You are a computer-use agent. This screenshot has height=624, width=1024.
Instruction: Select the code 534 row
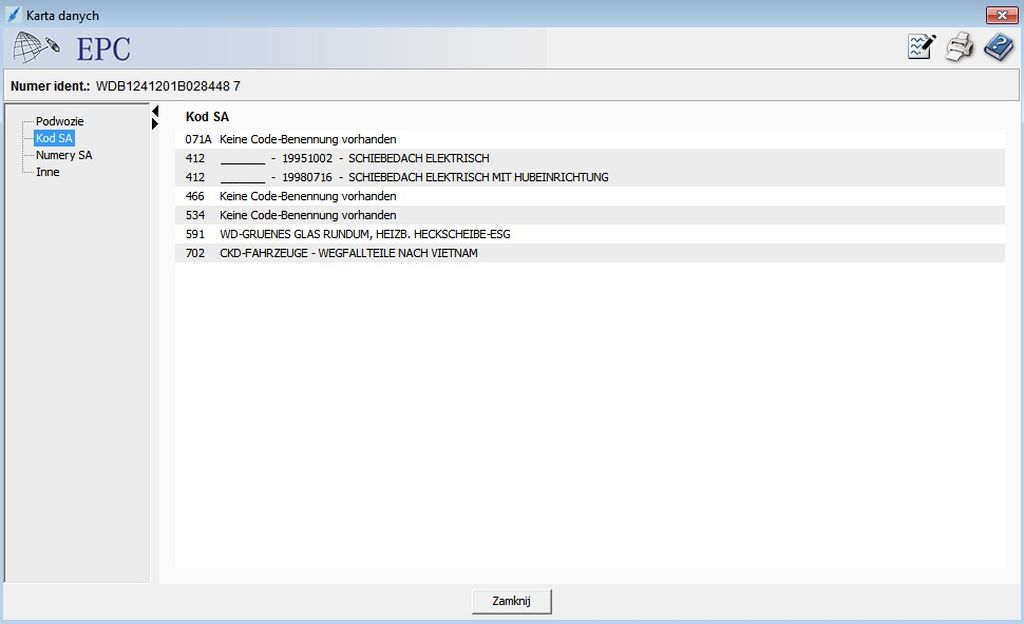coord(590,215)
